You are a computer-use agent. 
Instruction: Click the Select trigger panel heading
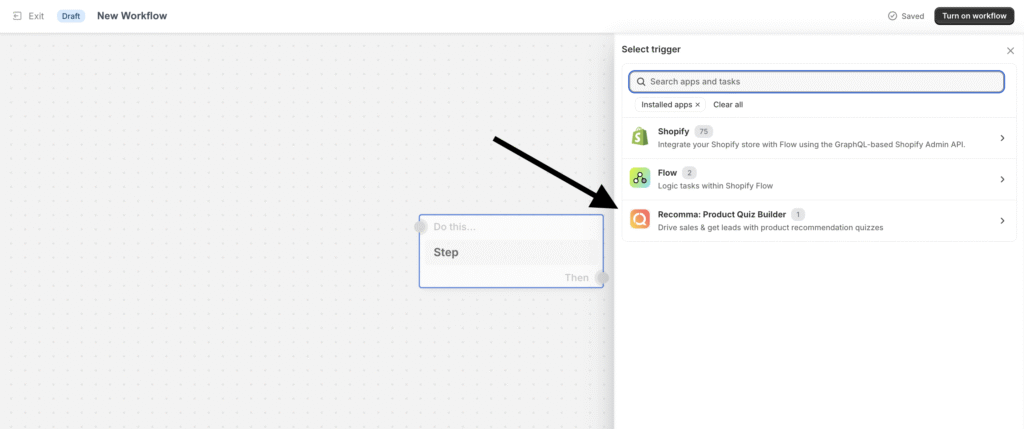(651, 49)
